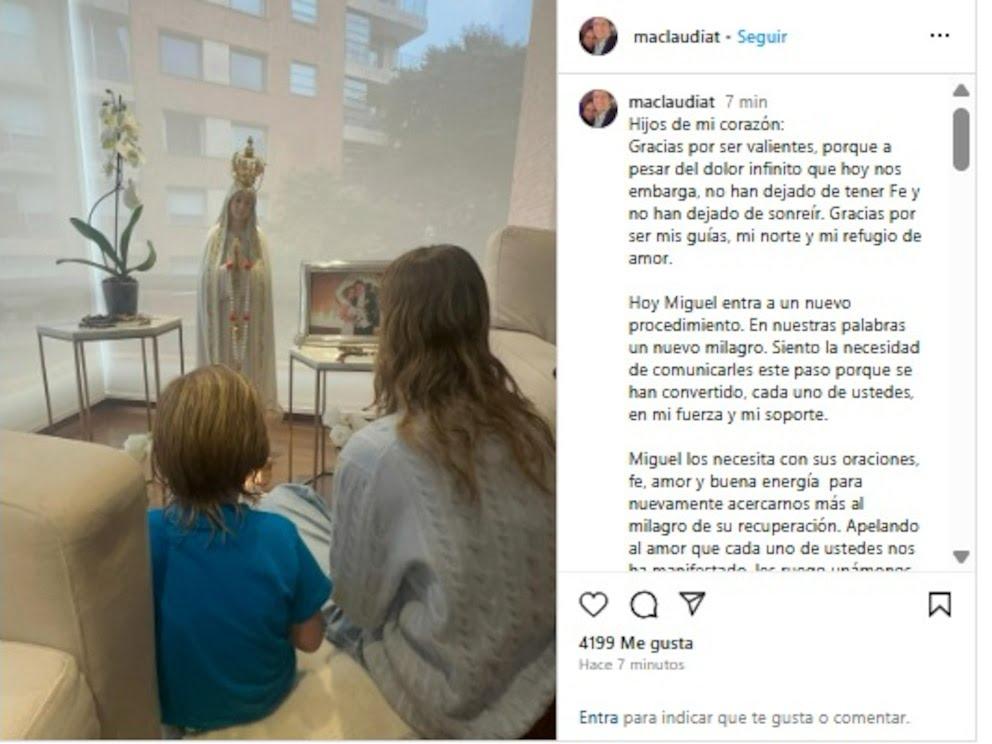Screen dimensions: 992x744
Task: Share post using the paper plane icon
Action: click(692, 603)
